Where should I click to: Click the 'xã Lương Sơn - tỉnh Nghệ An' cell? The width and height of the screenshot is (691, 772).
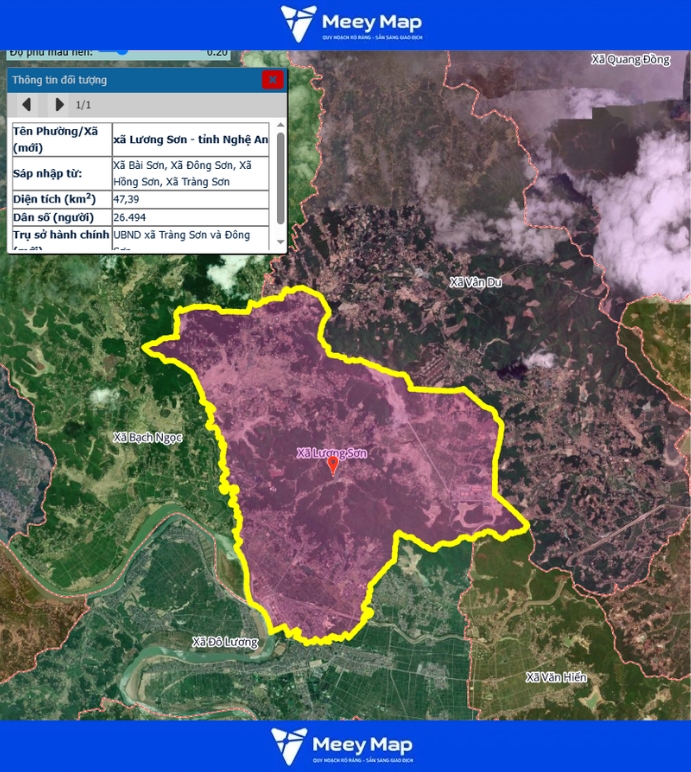pyautogui.click(x=190, y=140)
